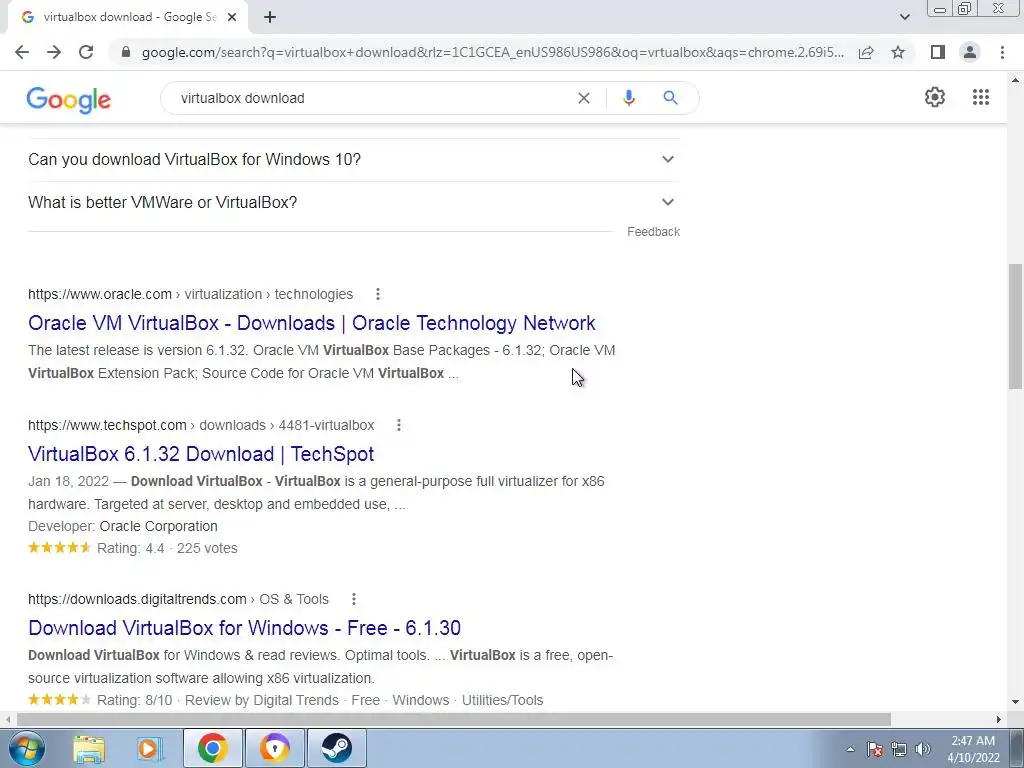The height and width of the screenshot is (768, 1024).
Task: Click the techspot.com breadcrumb URL
Action: [x=201, y=425]
